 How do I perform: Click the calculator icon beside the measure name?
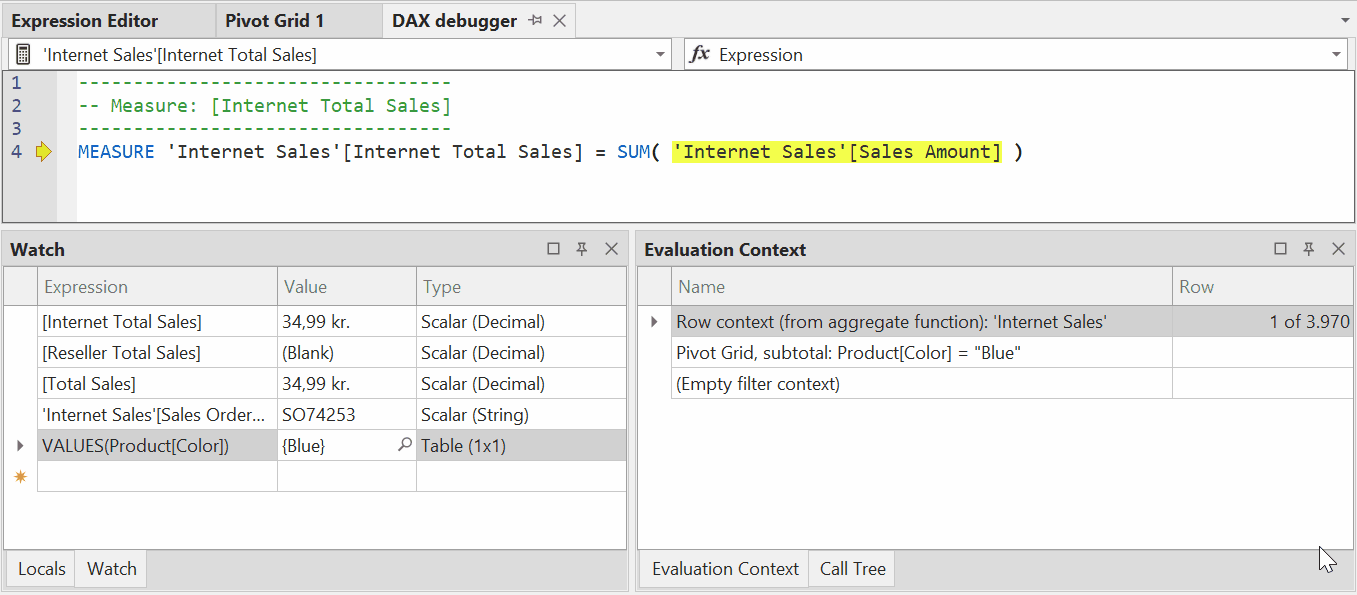[23, 55]
